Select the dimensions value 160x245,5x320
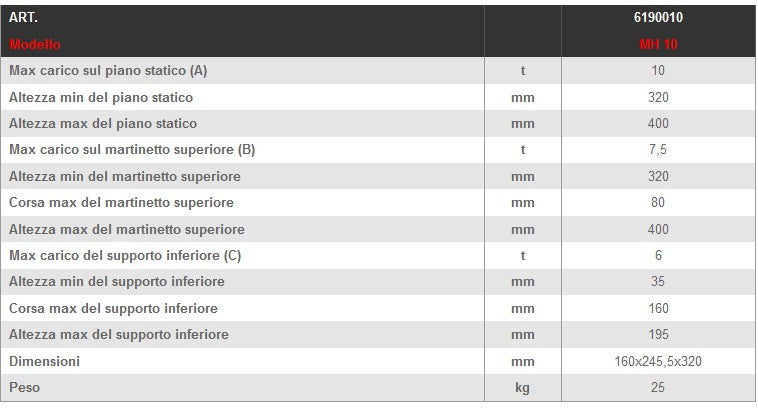The width and height of the screenshot is (758, 408). coord(658,361)
